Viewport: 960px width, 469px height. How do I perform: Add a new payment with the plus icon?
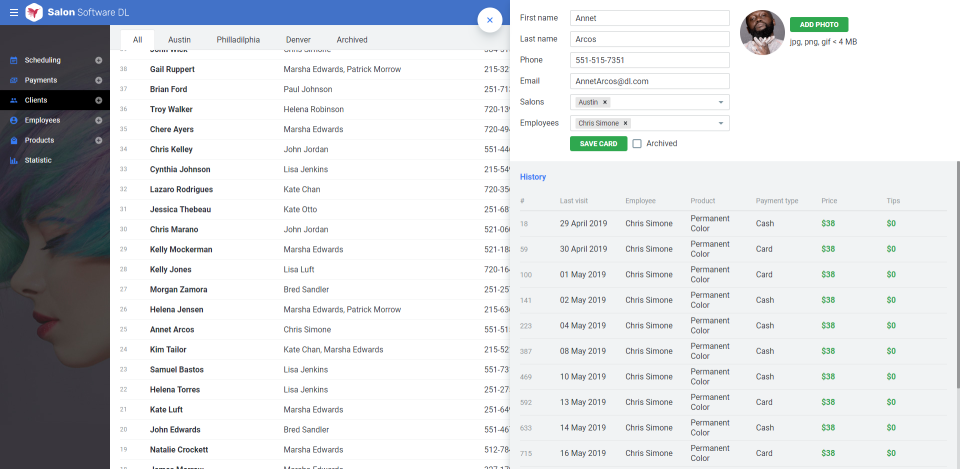(x=98, y=80)
